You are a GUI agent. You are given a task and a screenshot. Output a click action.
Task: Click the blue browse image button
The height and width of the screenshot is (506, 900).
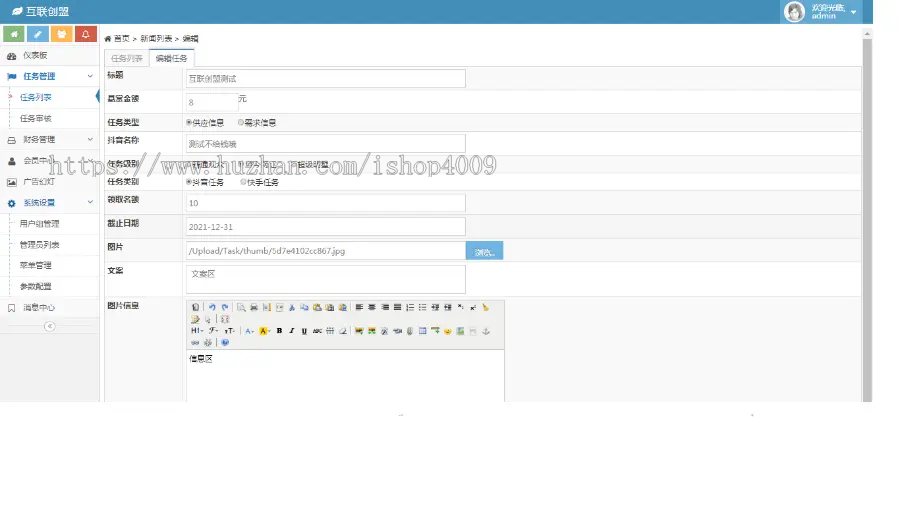coord(484,251)
